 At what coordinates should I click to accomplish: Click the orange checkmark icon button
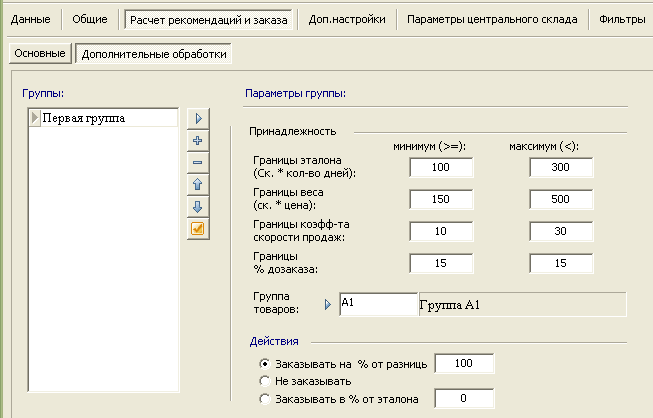[x=198, y=229]
